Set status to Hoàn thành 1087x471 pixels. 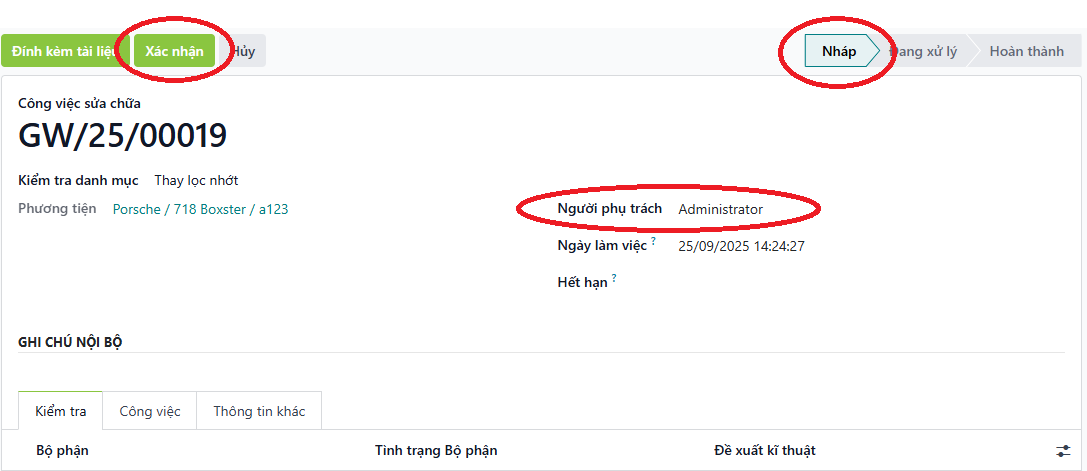[1026, 51]
